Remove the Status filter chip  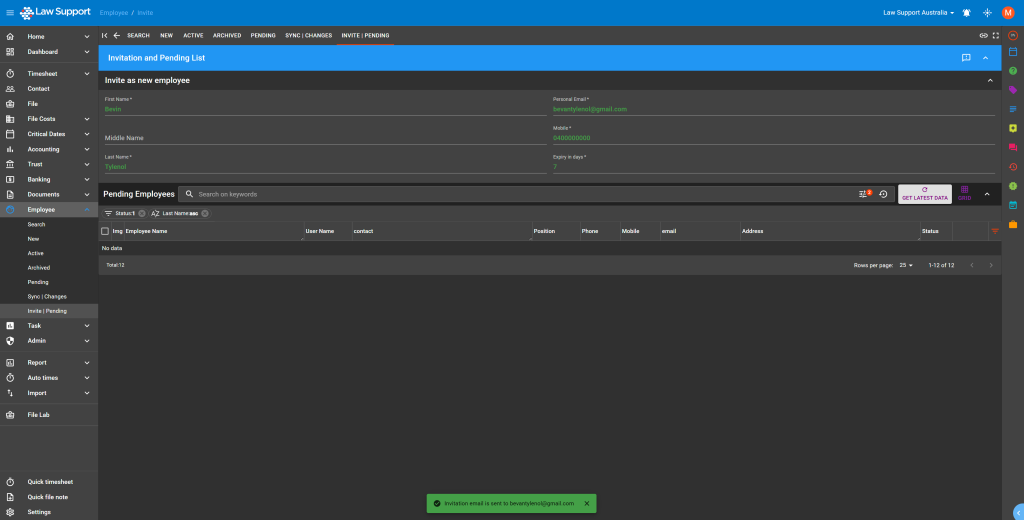[142, 213]
